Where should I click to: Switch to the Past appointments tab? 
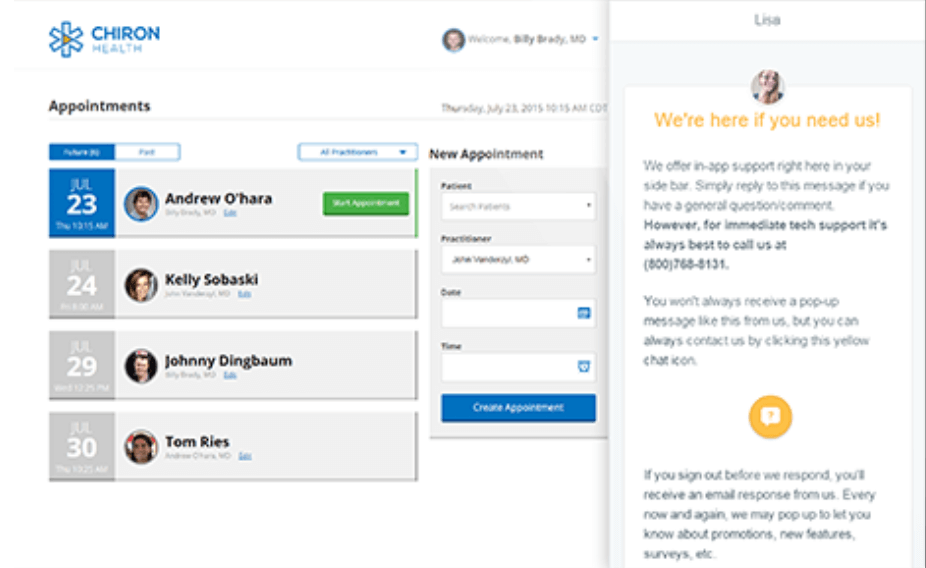click(x=147, y=152)
